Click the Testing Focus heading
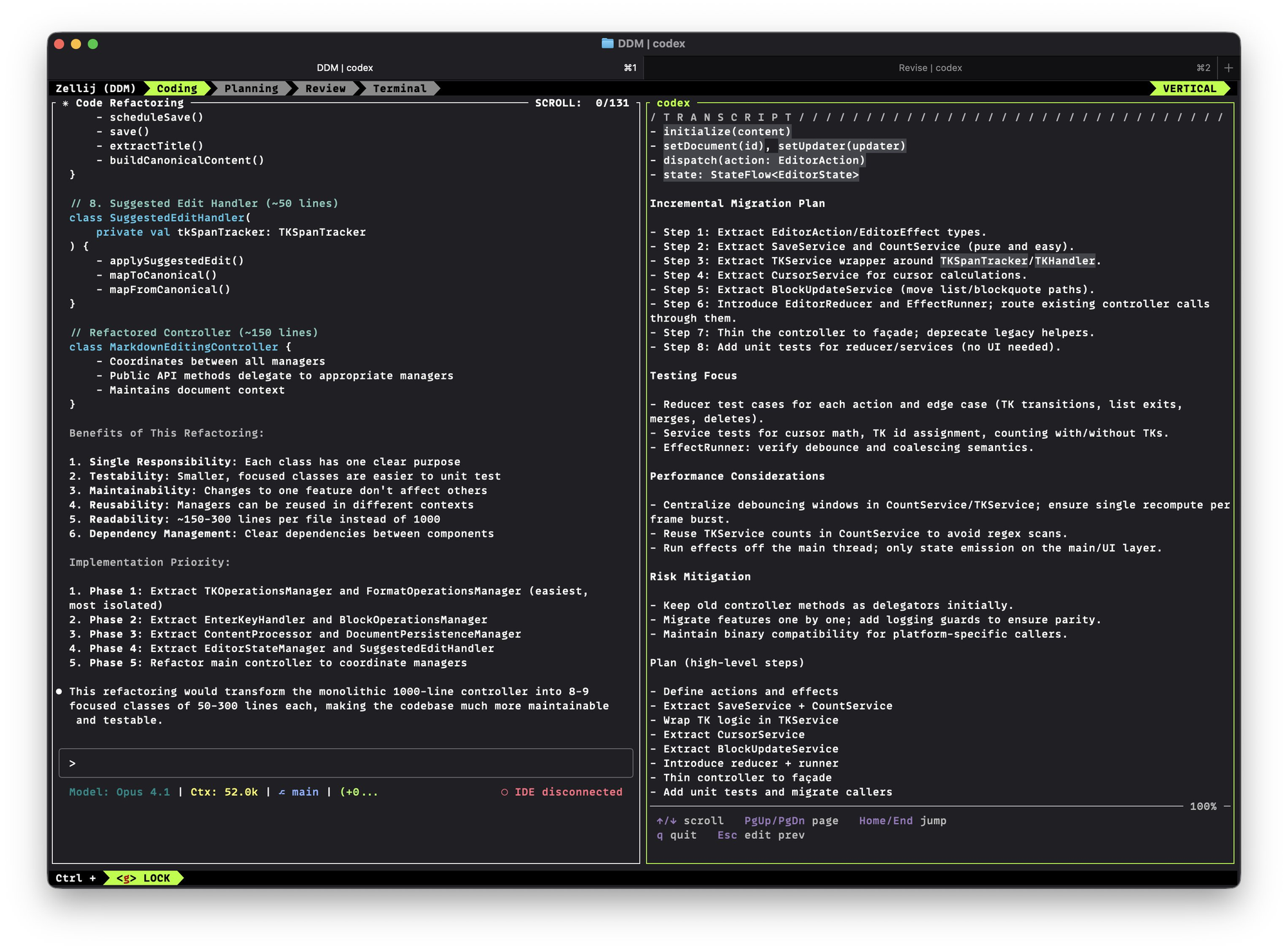Image resolution: width=1288 pixels, height=951 pixels. (x=694, y=376)
